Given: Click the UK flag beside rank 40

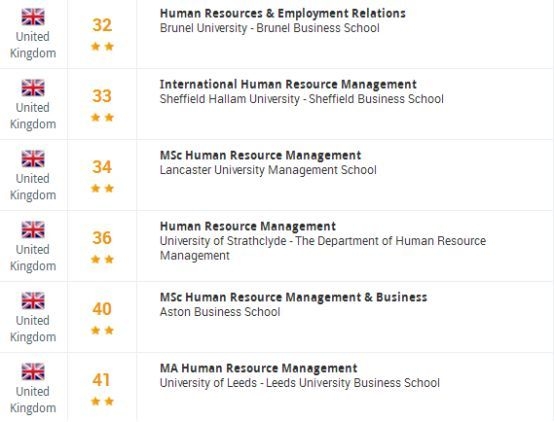Looking at the screenshot, I should click(x=33, y=301).
